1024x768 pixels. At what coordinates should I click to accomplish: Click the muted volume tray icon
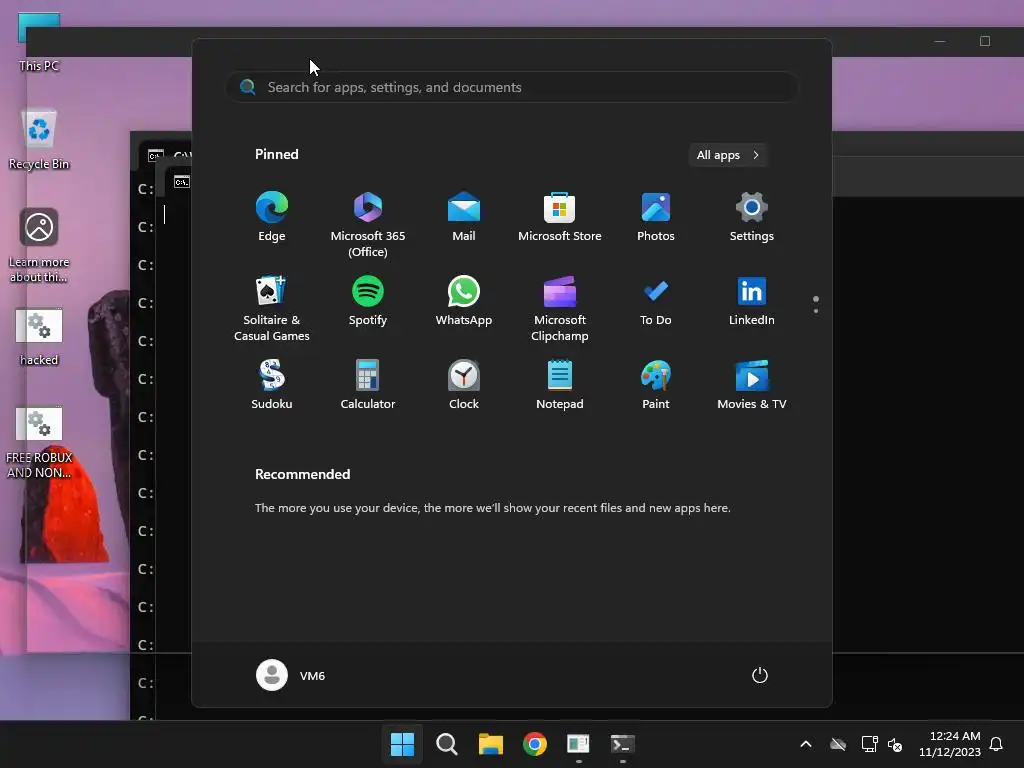895,744
